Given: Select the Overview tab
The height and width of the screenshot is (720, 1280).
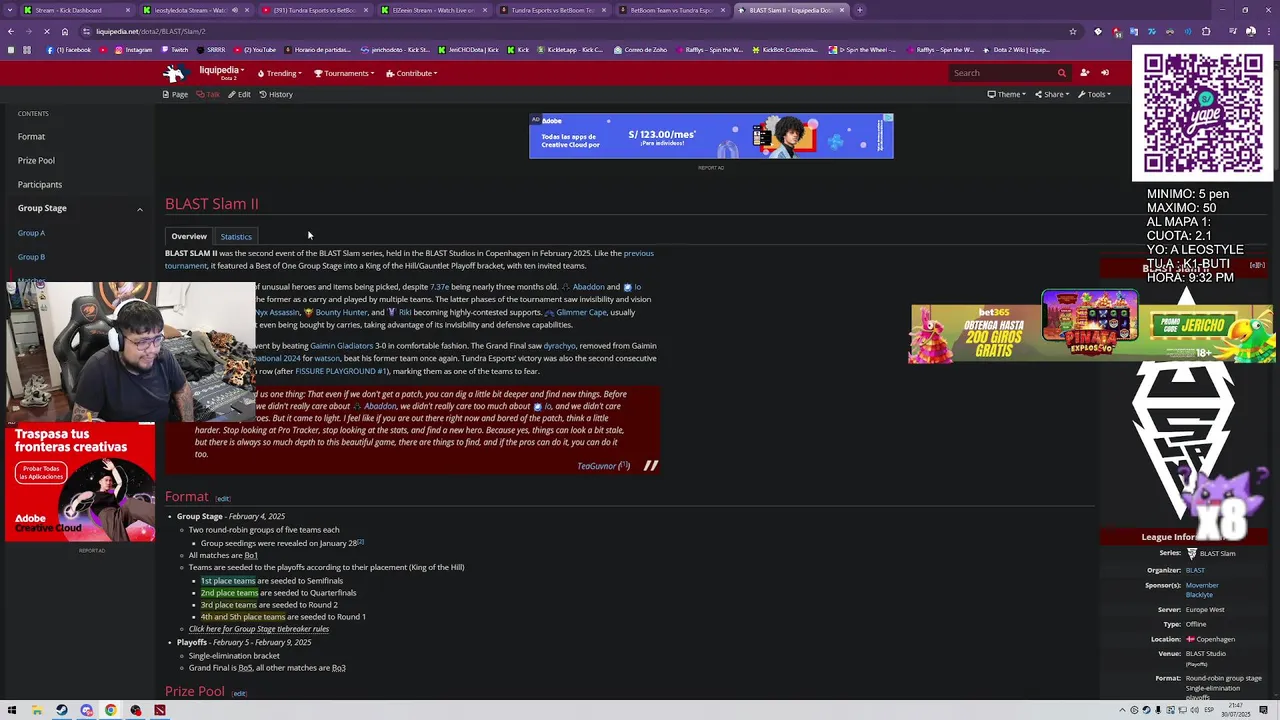Looking at the screenshot, I should (189, 237).
